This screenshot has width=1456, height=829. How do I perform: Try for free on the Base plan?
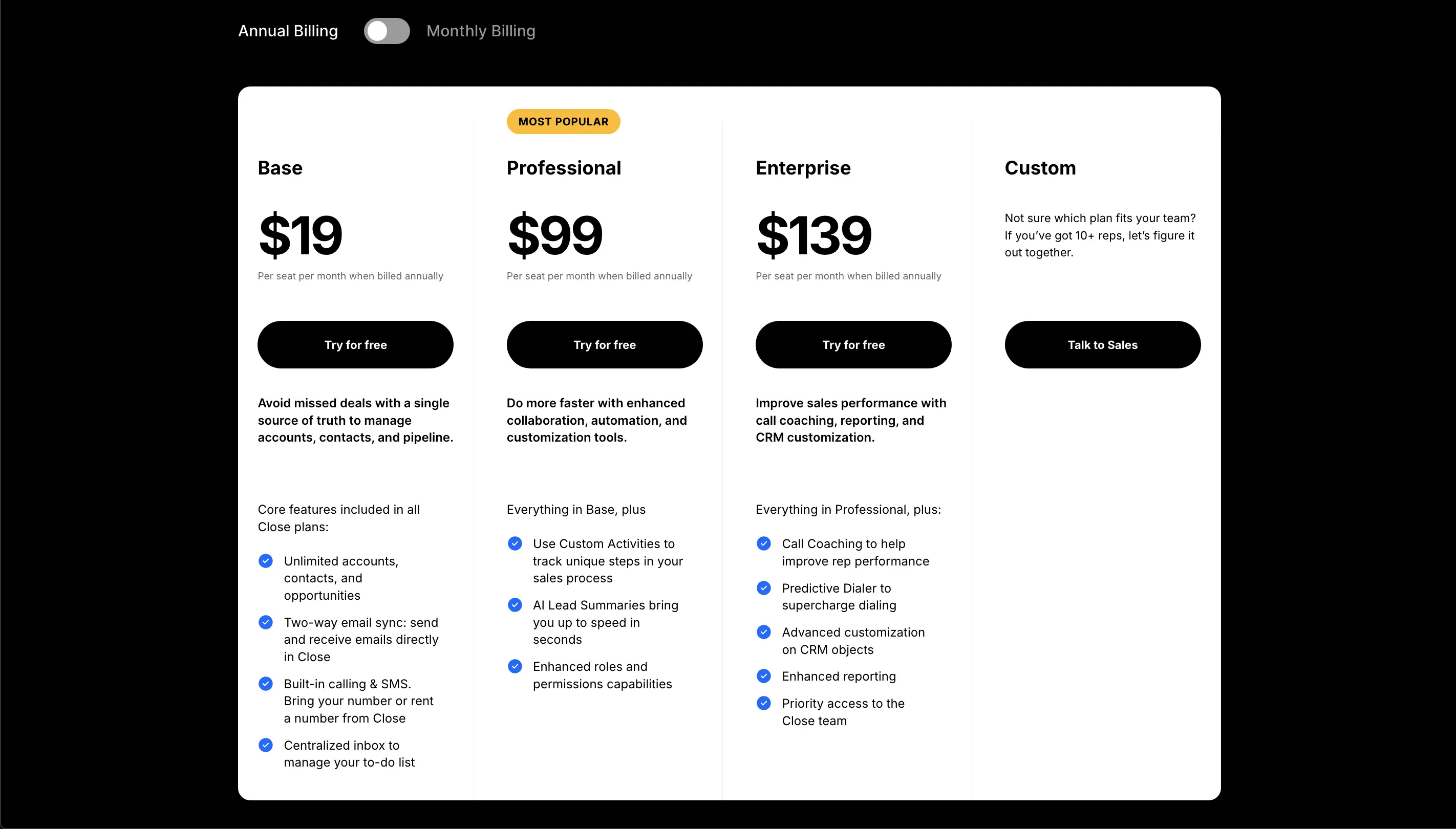(x=355, y=344)
